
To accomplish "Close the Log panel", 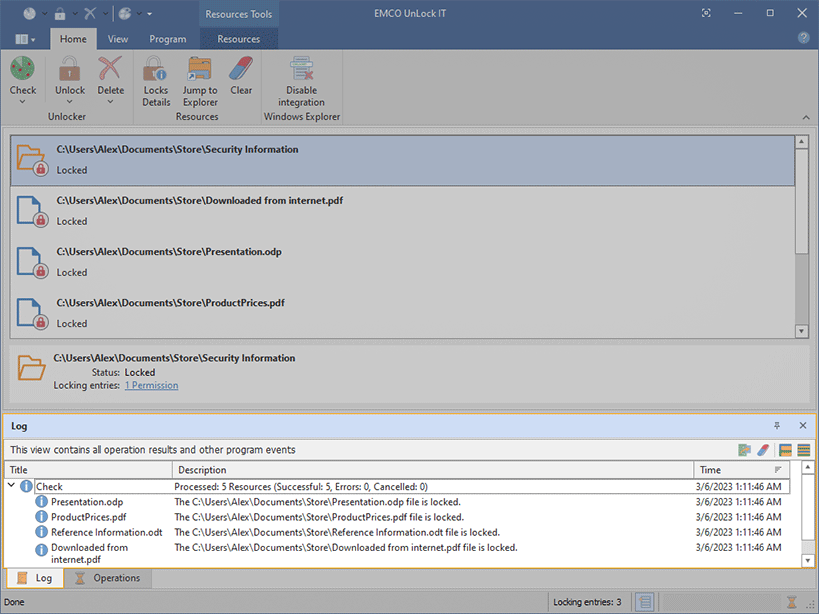I will click(802, 426).
